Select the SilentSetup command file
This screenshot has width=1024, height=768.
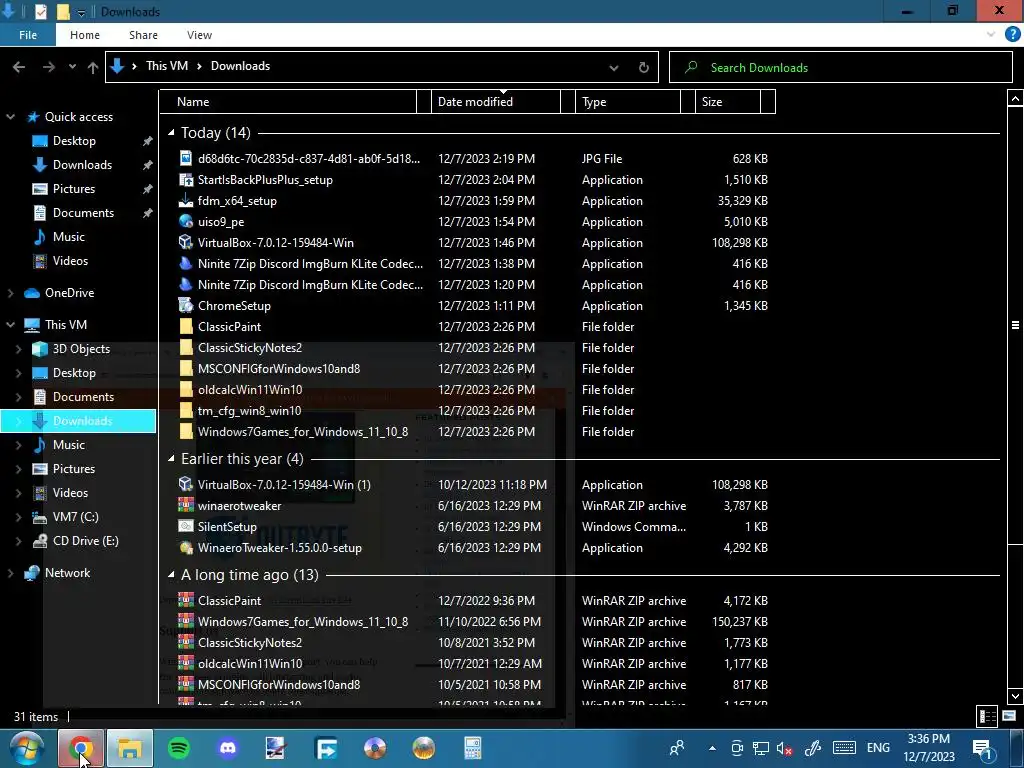pos(227,526)
